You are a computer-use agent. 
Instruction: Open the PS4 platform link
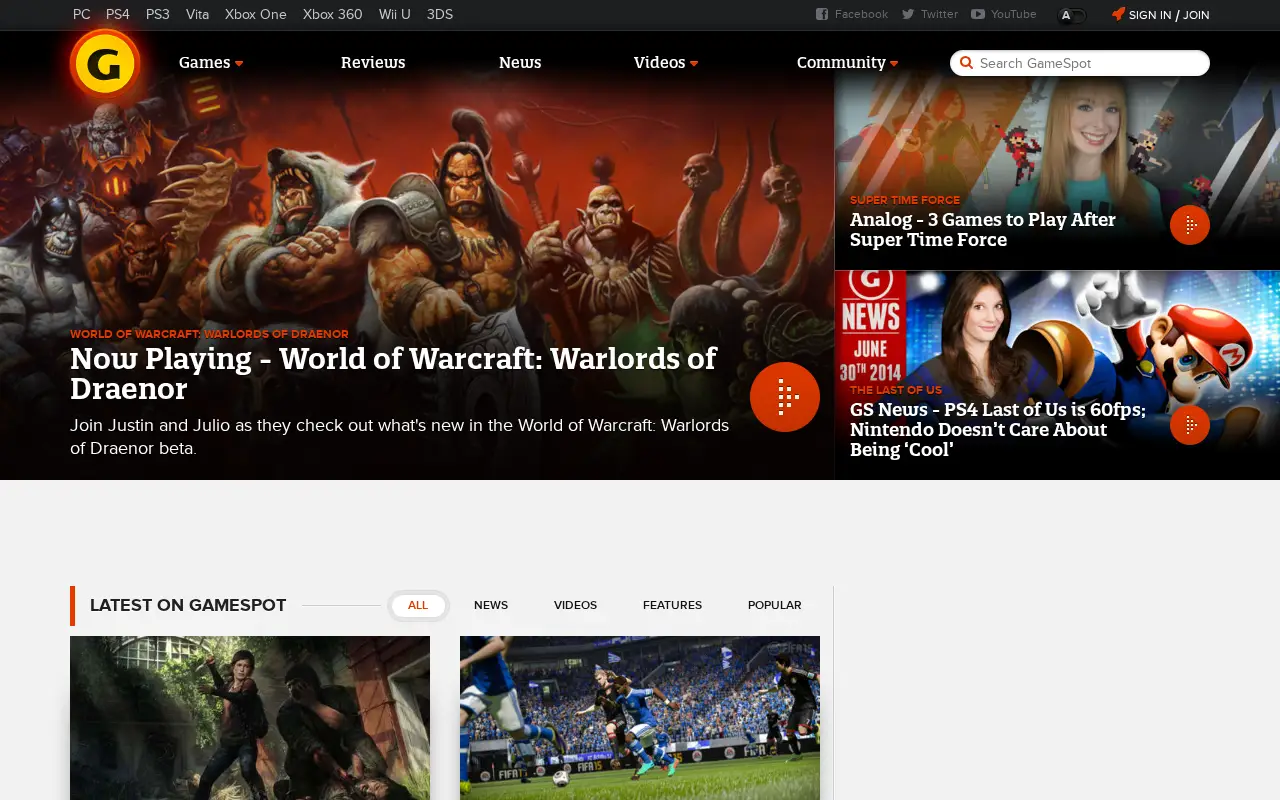118,14
